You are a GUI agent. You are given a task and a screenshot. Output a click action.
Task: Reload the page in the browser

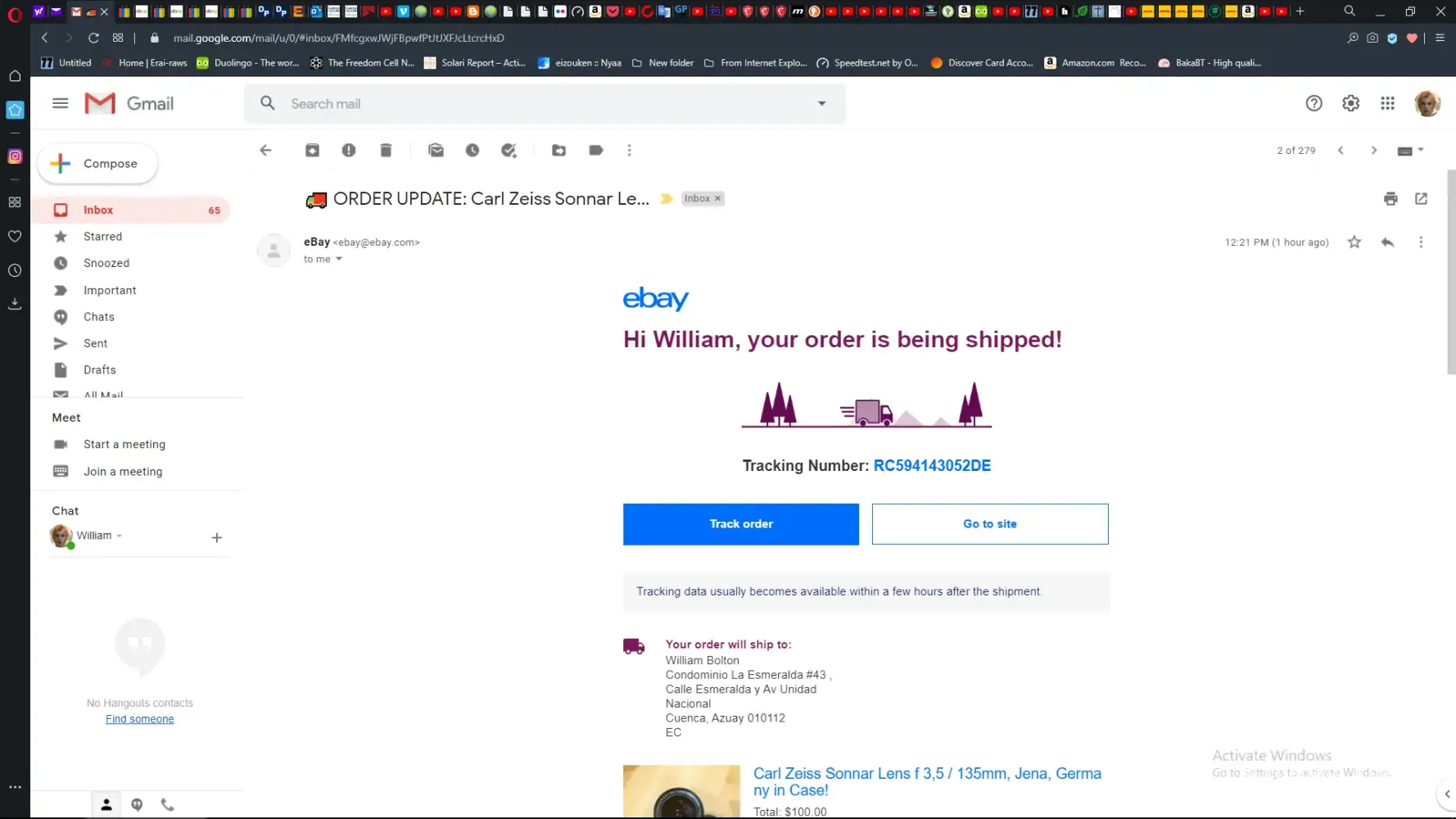click(x=93, y=38)
